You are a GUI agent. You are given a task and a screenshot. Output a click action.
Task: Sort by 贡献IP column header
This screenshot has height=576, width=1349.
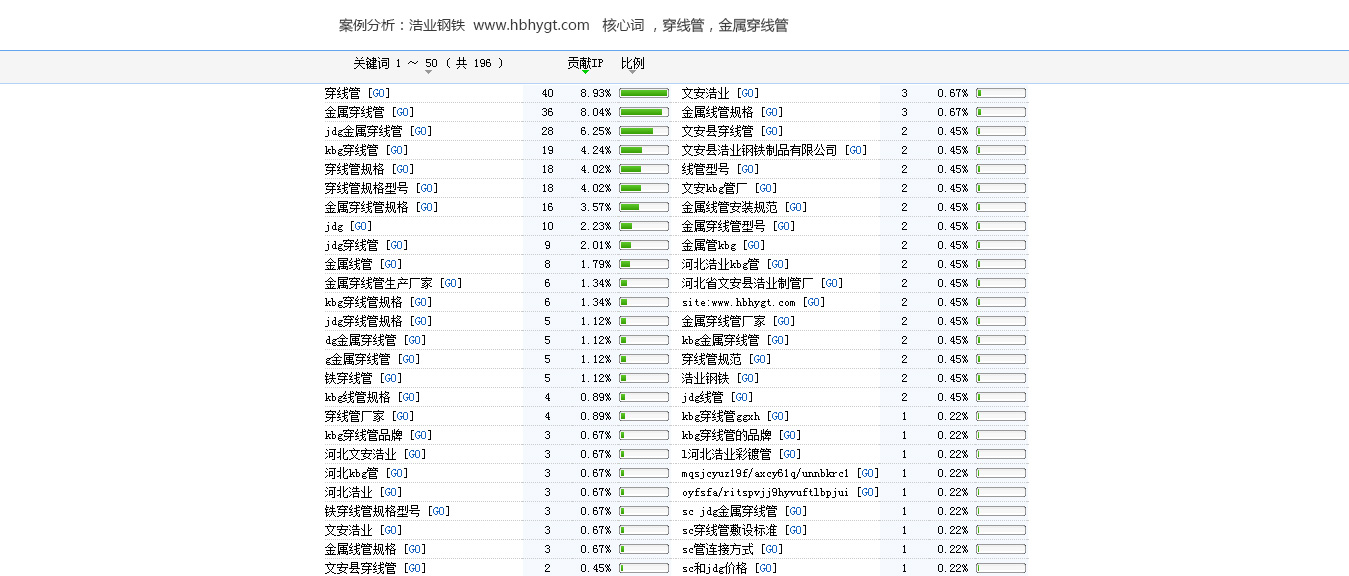(585, 64)
